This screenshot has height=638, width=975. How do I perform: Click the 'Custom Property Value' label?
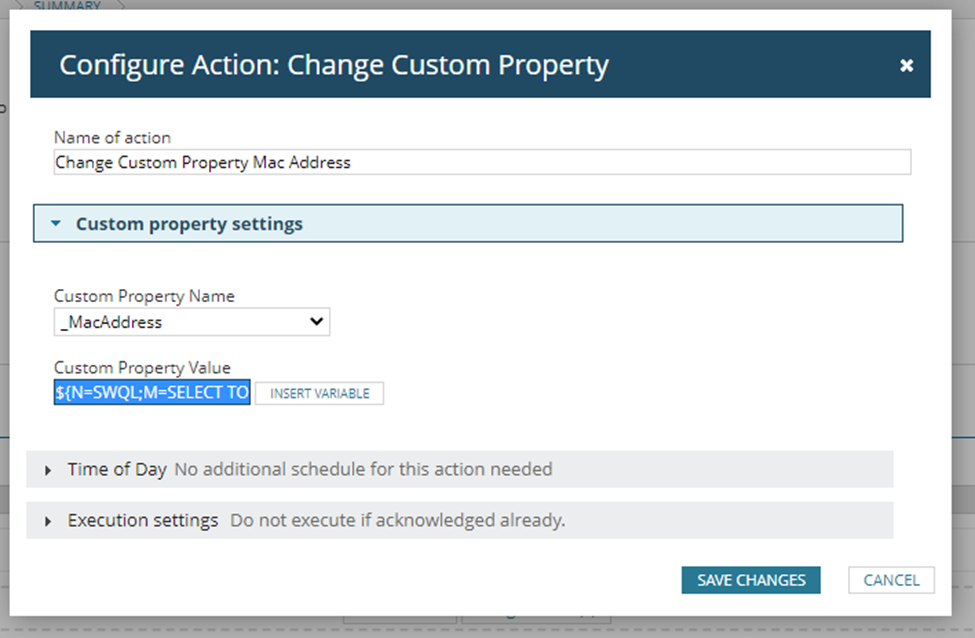[142, 368]
